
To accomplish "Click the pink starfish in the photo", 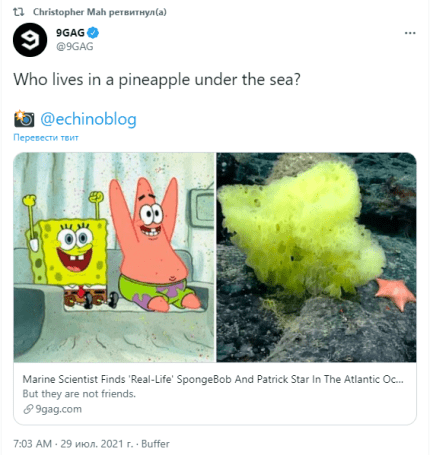I will coord(395,293).
